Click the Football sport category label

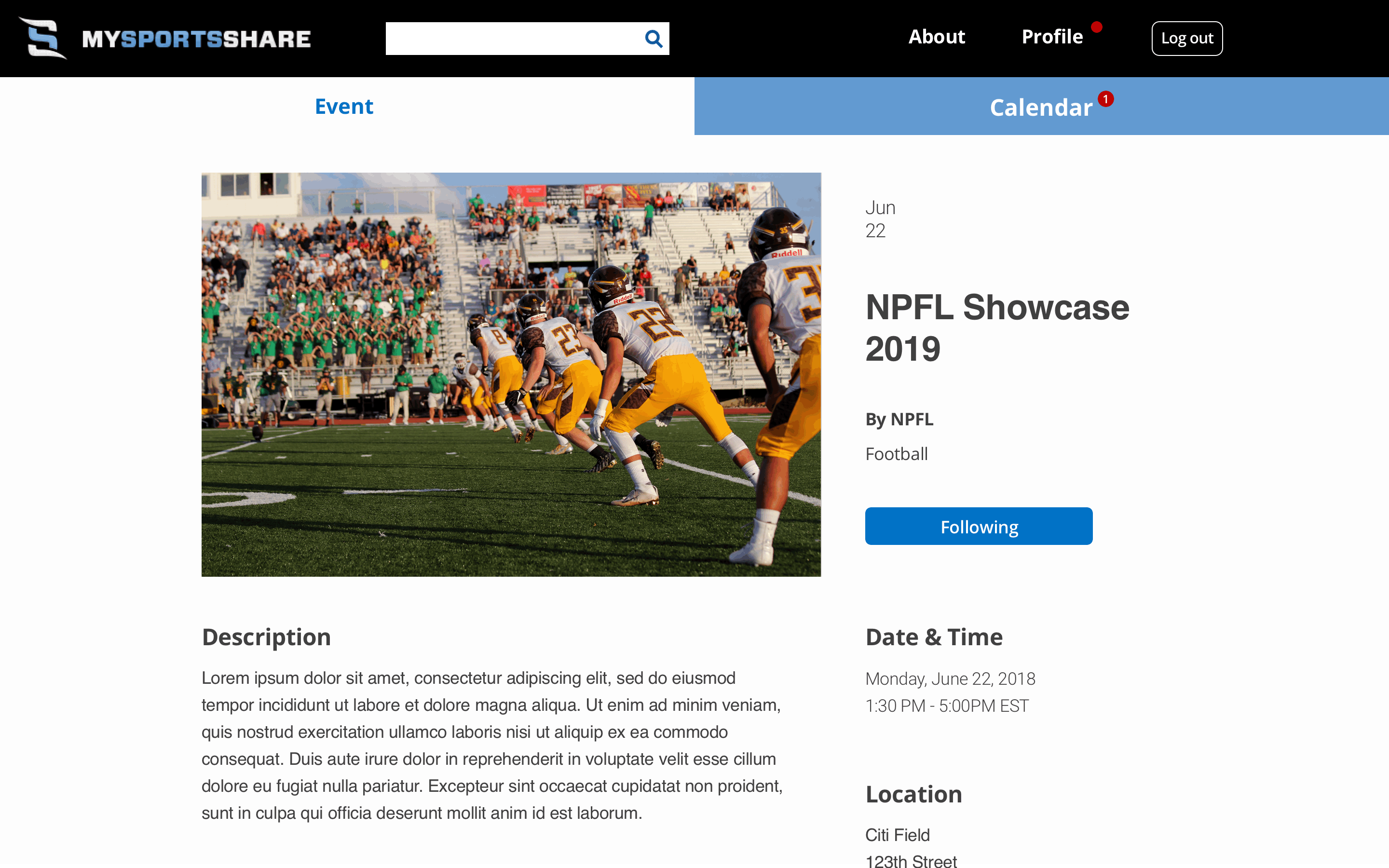pyautogui.click(x=896, y=454)
